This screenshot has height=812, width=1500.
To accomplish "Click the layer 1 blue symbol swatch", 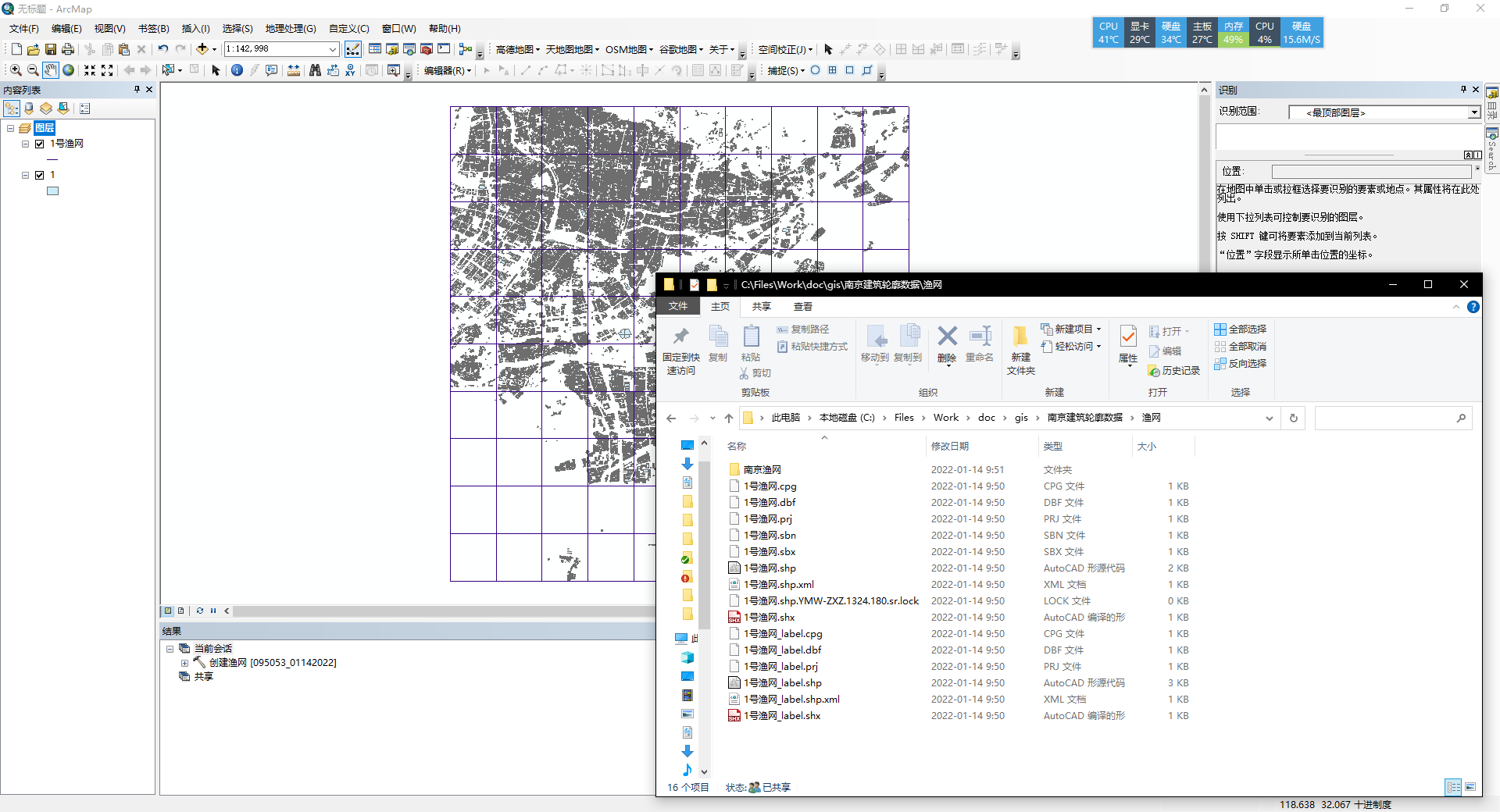I will [x=52, y=191].
